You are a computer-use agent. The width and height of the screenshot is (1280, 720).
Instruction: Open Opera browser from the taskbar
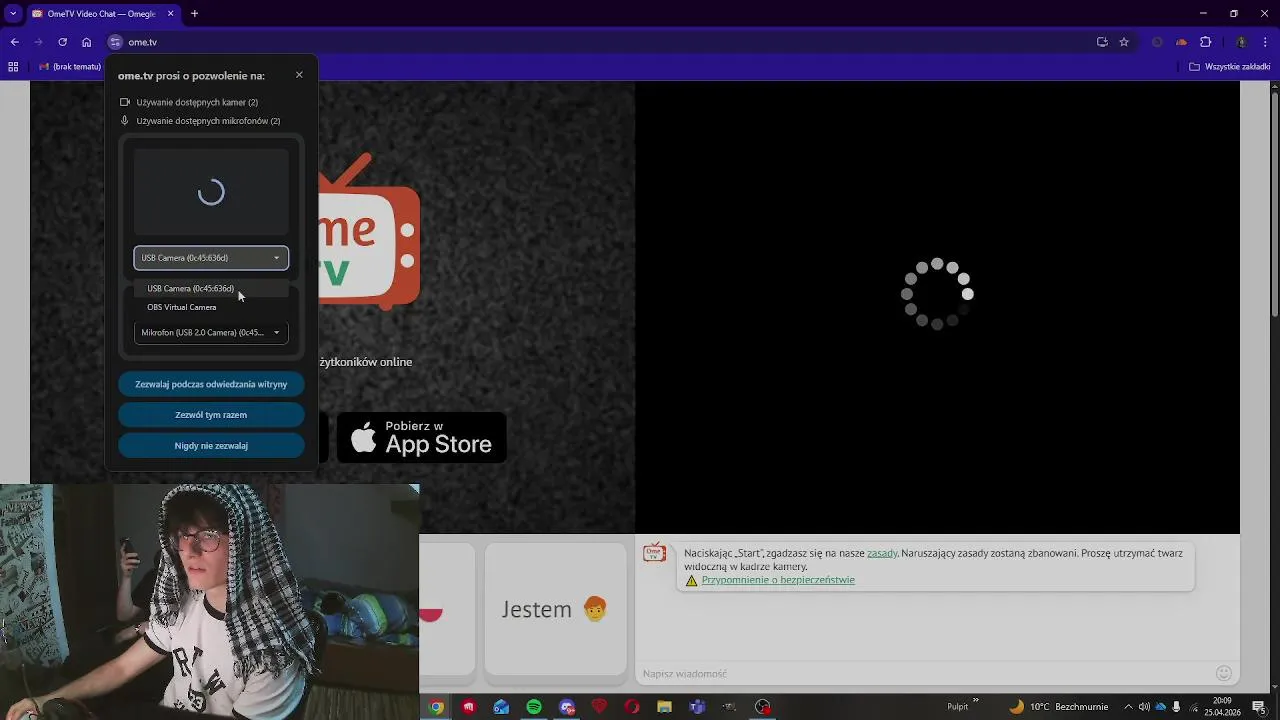631,707
